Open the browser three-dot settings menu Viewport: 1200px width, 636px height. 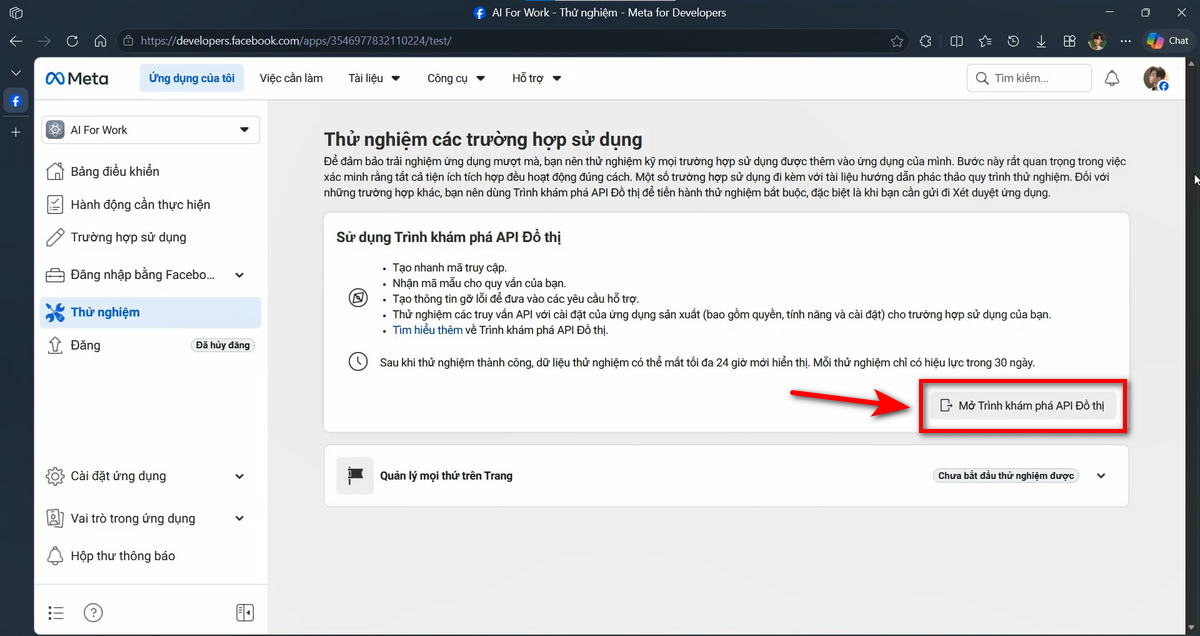pyautogui.click(x=1126, y=41)
